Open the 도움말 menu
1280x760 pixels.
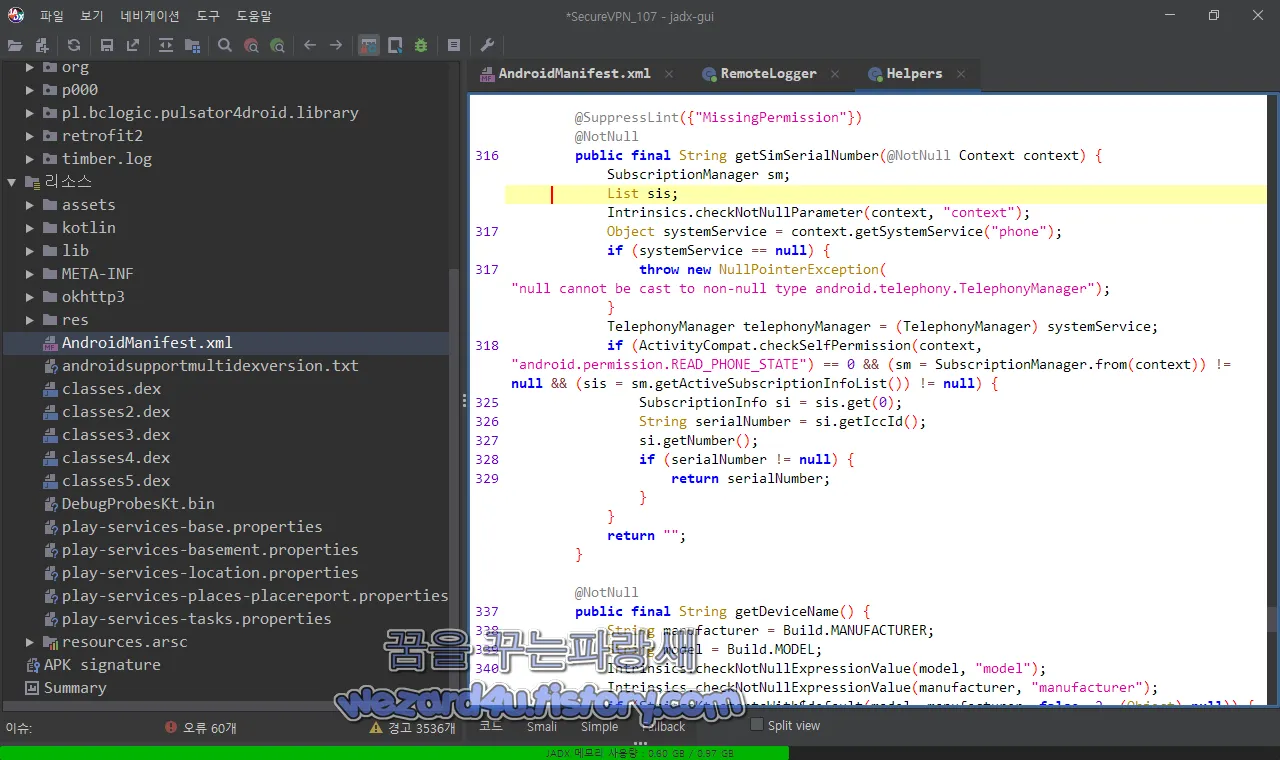click(254, 16)
